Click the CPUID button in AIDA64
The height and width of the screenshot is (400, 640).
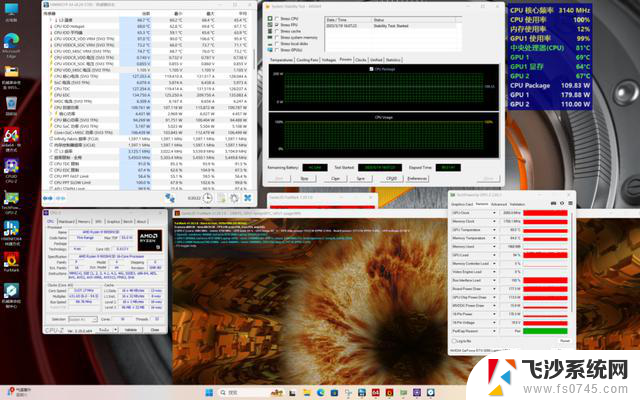391,179
